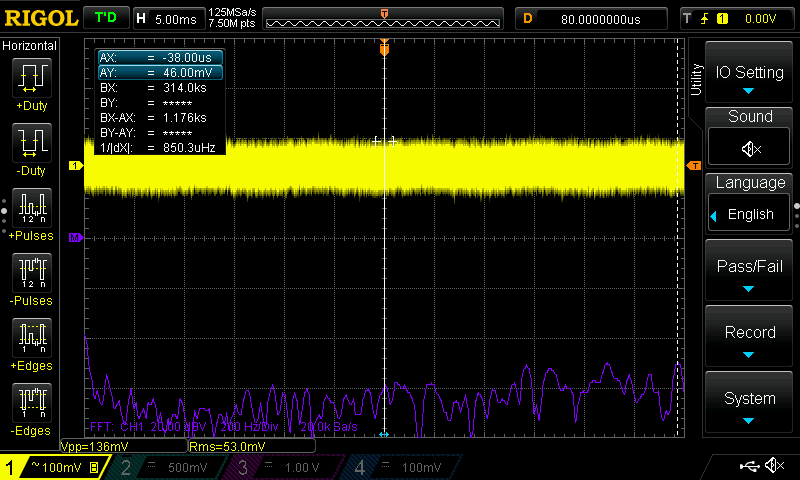Select the -Duty measurement icon
Viewport: 800px width, 480px height.
31,147
